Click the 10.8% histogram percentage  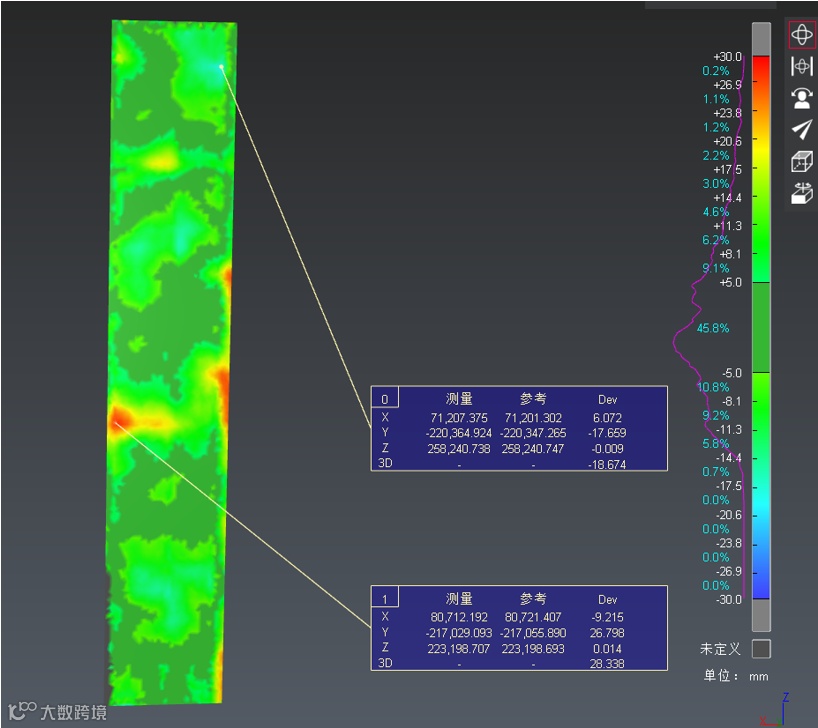coord(713,387)
